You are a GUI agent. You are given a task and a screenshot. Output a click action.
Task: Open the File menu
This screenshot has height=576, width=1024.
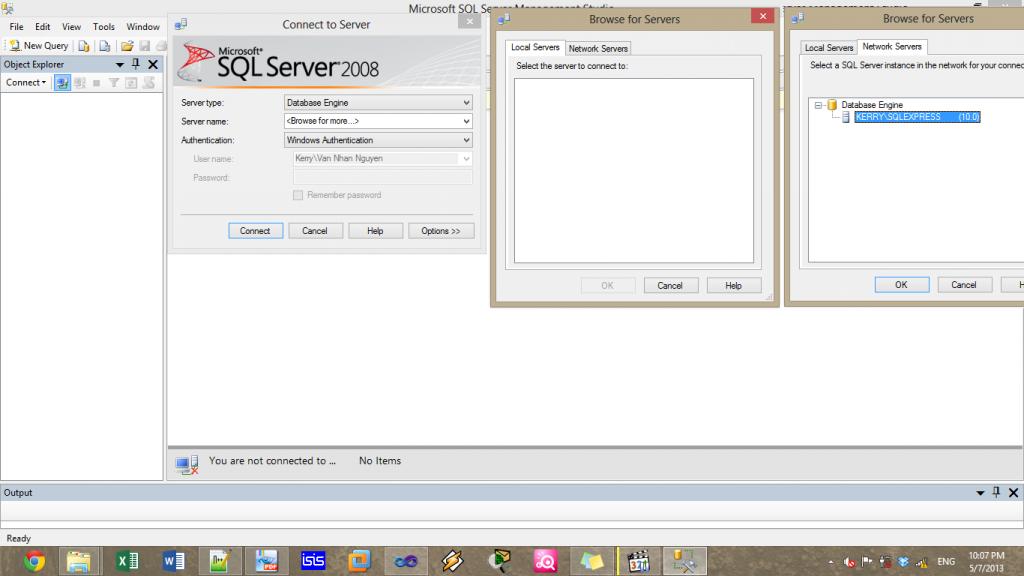click(16, 27)
